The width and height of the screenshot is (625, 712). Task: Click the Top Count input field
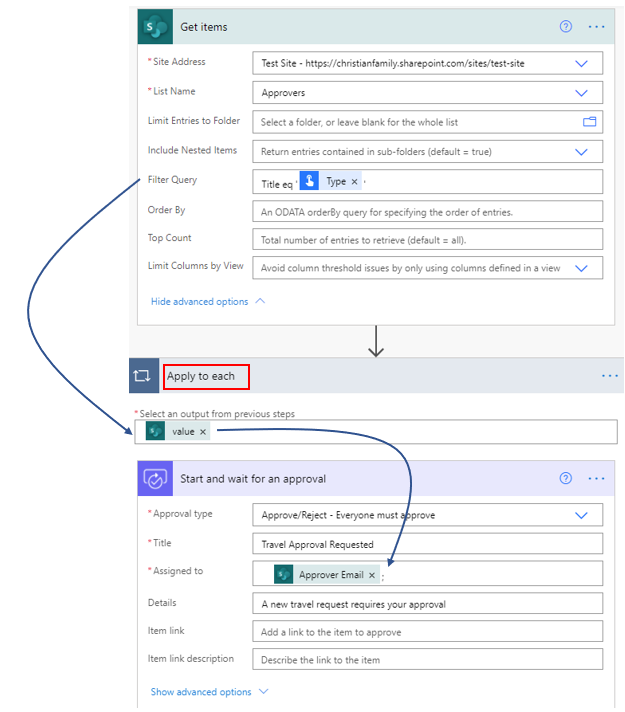click(x=427, y=239)
